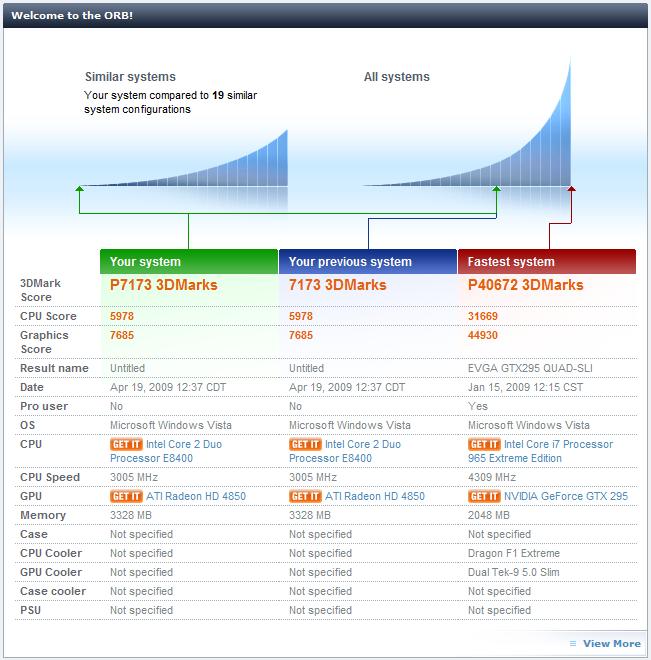
Task: Click GET IT badge for Fastest system CPU
Action: (484, 444)
